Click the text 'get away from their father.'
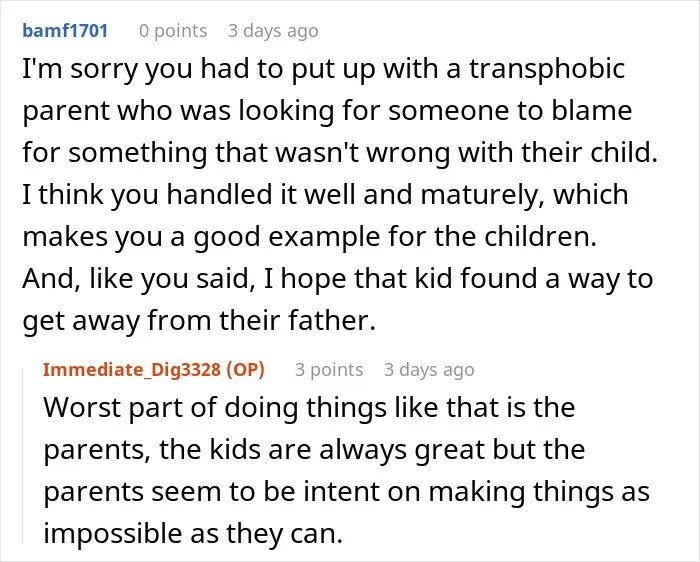Screen dimensions: 700x562 (199, 321)
